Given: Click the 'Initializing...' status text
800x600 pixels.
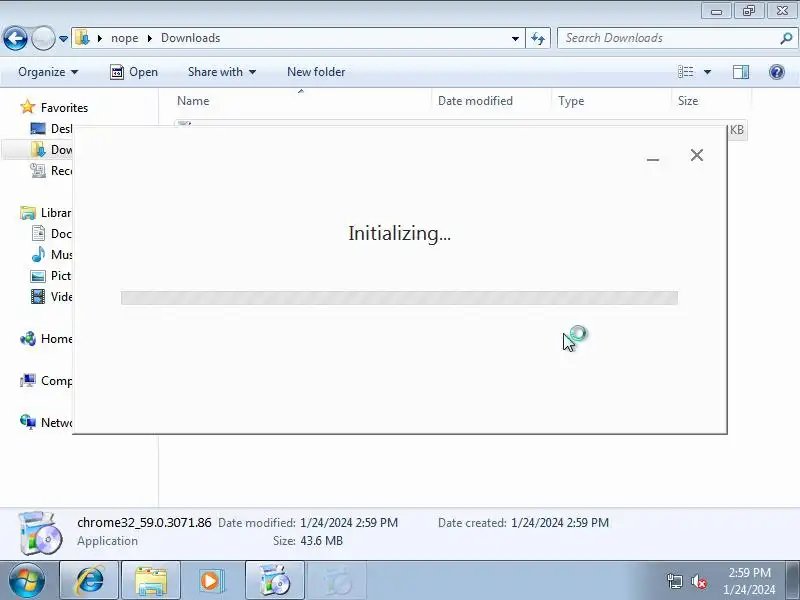Looking at the screenshot, I should pyautogui.click(x=399, y=233).
